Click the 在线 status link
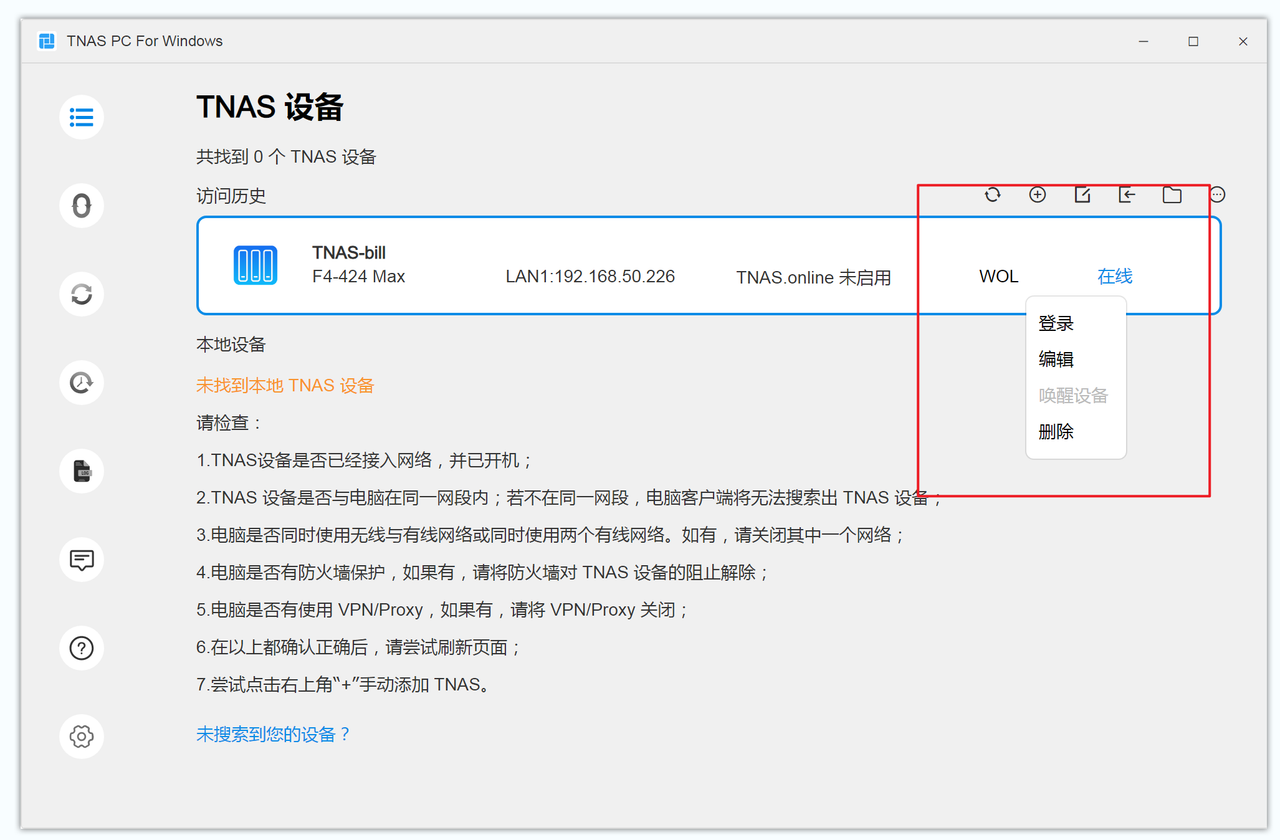The image size is (1280, 840). point(1115,277)
